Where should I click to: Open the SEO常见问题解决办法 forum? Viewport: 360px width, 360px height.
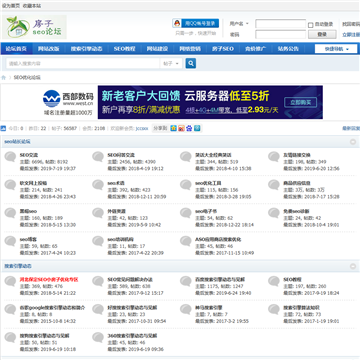tap(130, 280)
